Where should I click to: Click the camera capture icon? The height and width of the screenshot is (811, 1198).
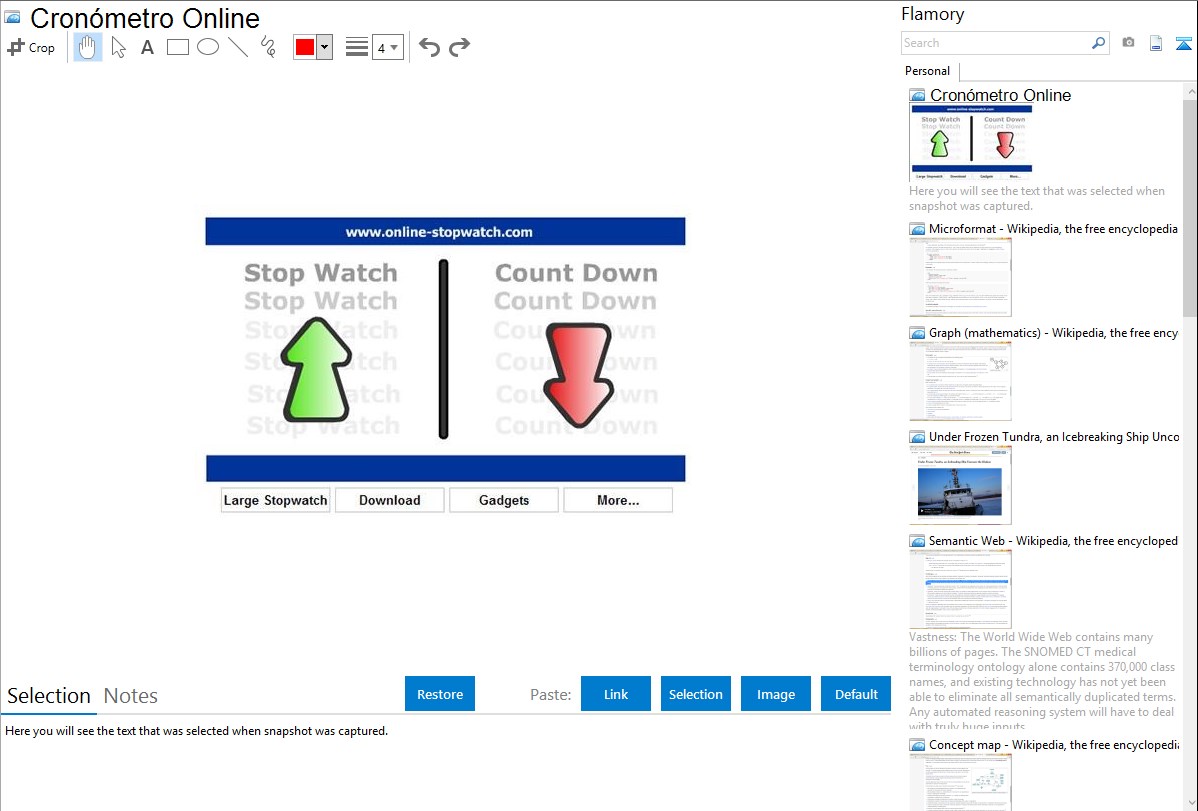pyautogui.click(x=1128, y=43)
